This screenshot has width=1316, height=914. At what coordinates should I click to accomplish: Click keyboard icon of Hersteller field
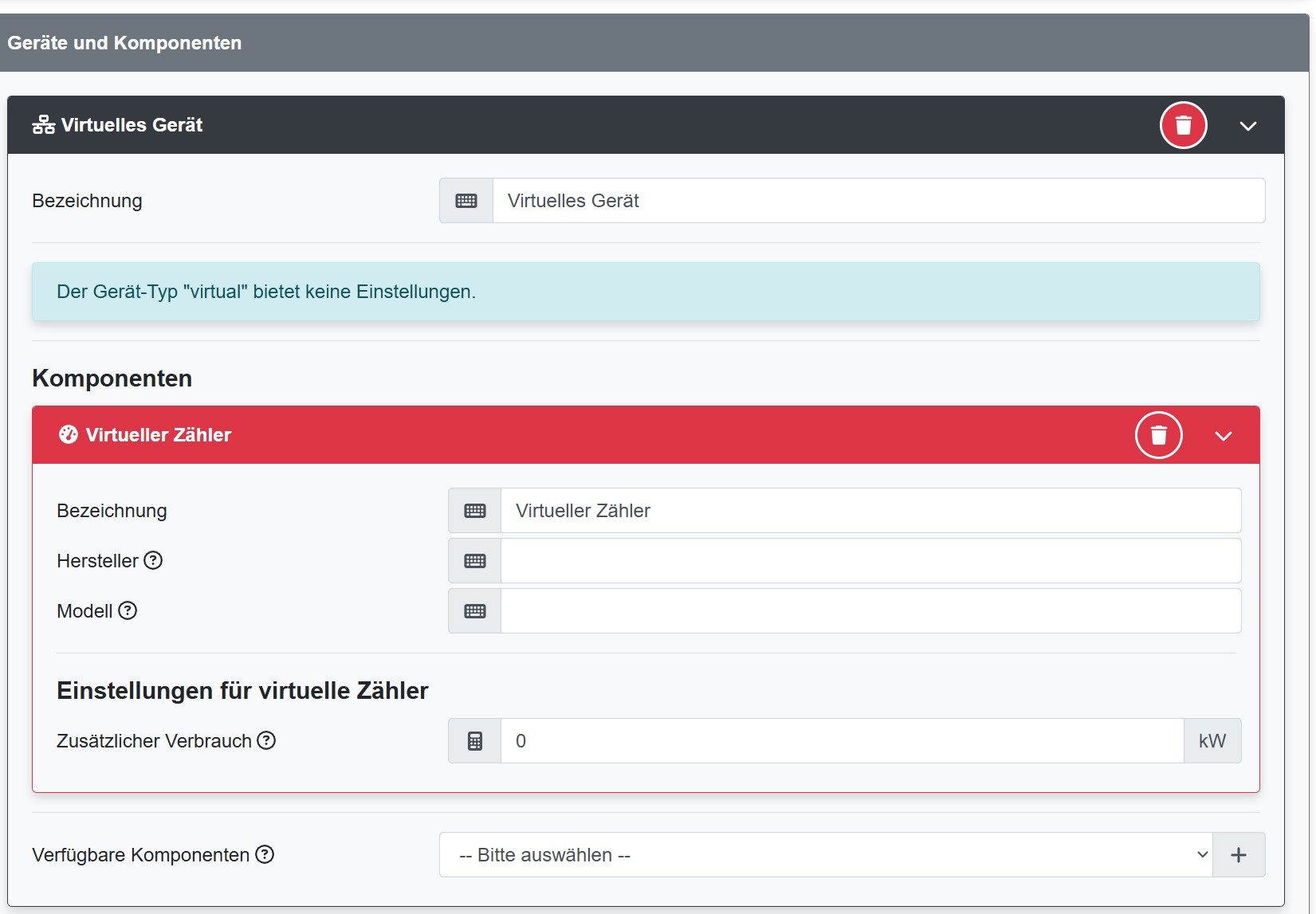click(x=475, y=561)
